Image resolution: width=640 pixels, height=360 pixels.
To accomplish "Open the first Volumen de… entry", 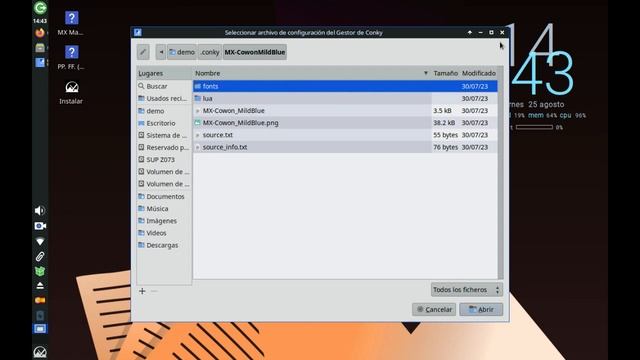I will (x=164, y=172).
